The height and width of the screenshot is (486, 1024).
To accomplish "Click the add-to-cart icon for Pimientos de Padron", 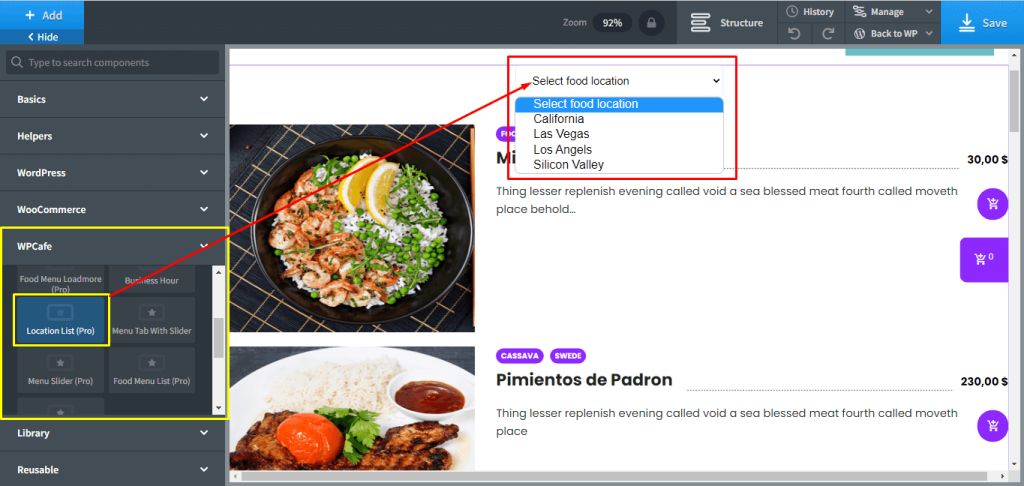I will (x=993, y=426).
